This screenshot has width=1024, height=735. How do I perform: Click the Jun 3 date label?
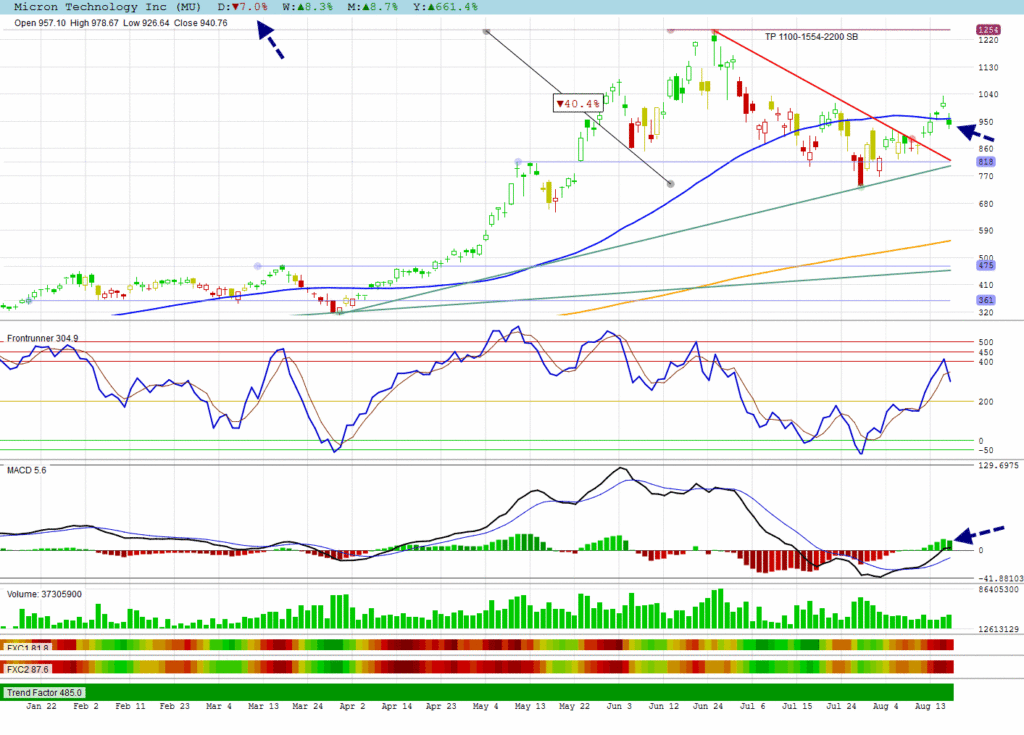[x=619, y=706]
